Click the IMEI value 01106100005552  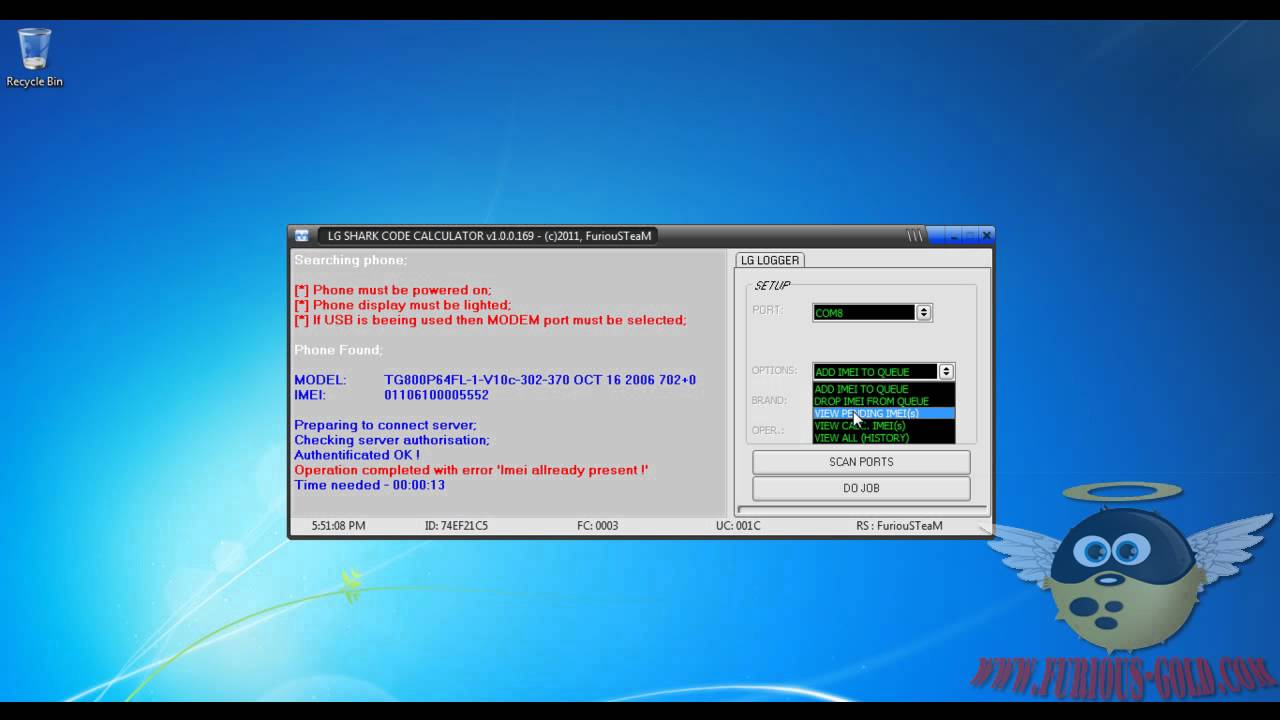(436, 395)
